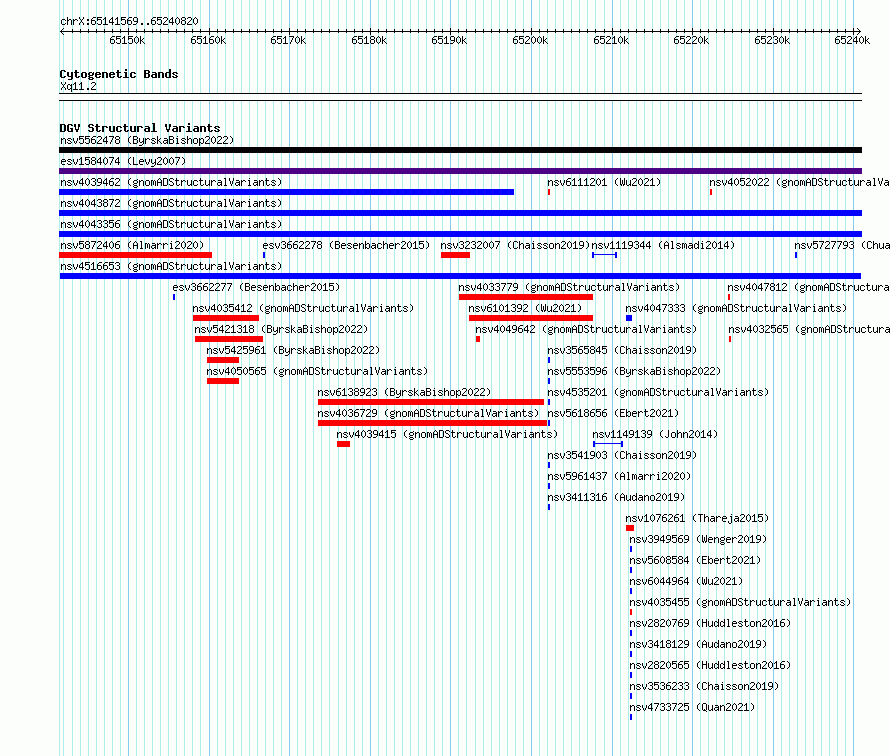Viewport: 890px width, 756px height.
Task: Click the 65240k ruler tick label
Action: [852, 40]
